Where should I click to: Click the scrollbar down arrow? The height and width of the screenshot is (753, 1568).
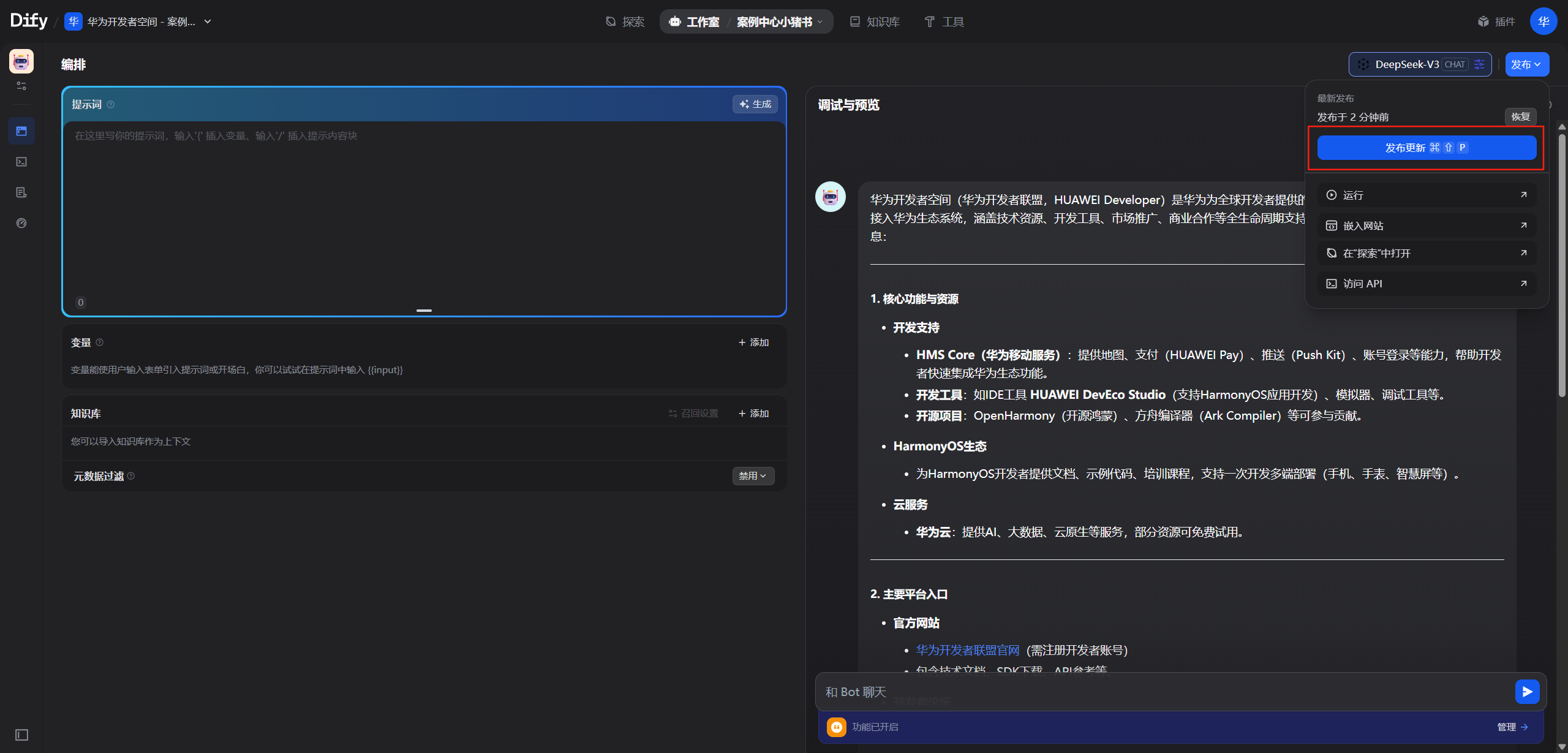tap(1562, 747)
